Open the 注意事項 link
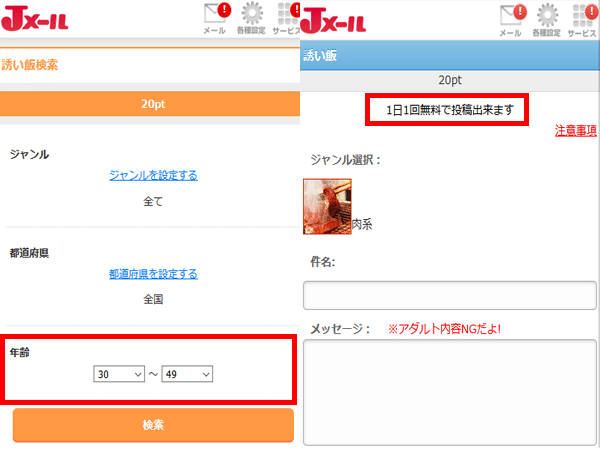 575,131
